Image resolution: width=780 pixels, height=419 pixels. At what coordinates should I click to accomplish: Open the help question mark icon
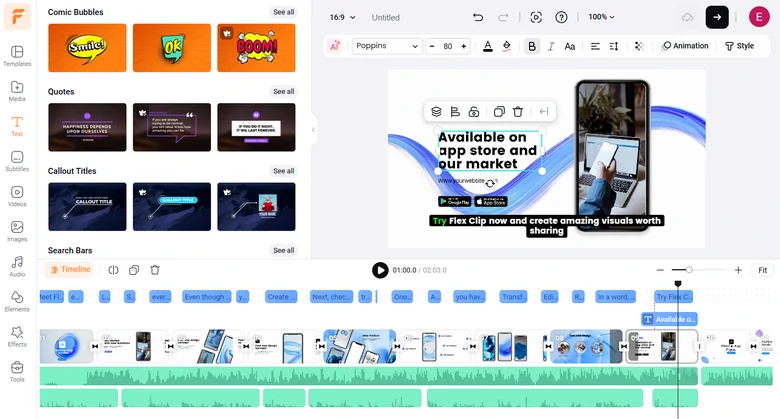(x=561, y=17)
